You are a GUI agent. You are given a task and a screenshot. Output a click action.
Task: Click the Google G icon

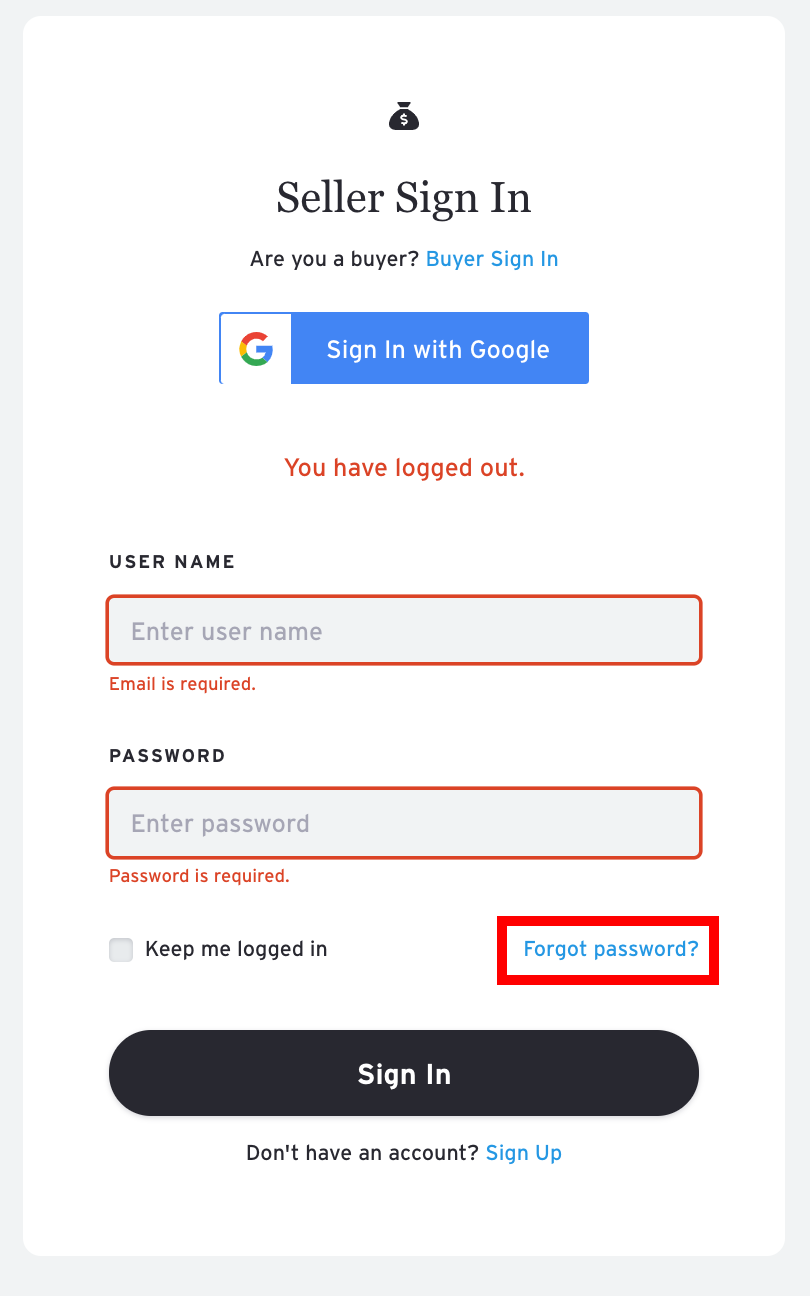(x=255, y=348)
